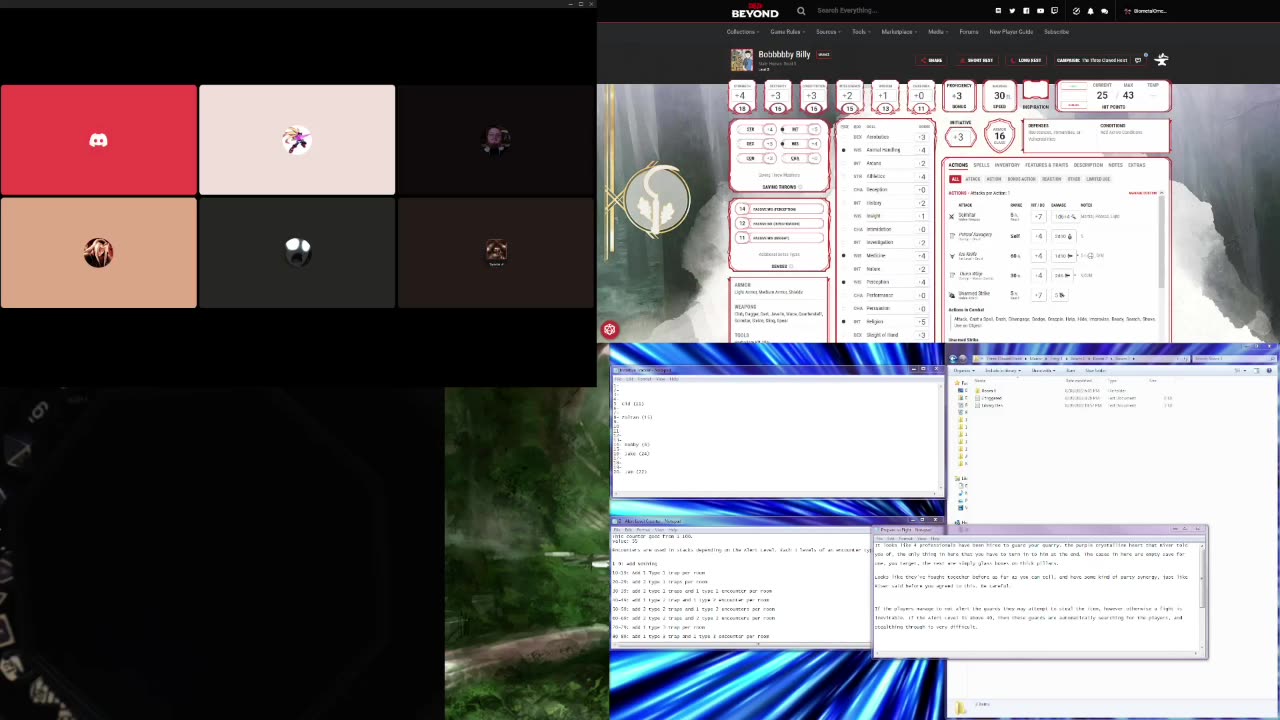Click the Explorer back arrow button
1280x720 pixels.
pos(954,358)
